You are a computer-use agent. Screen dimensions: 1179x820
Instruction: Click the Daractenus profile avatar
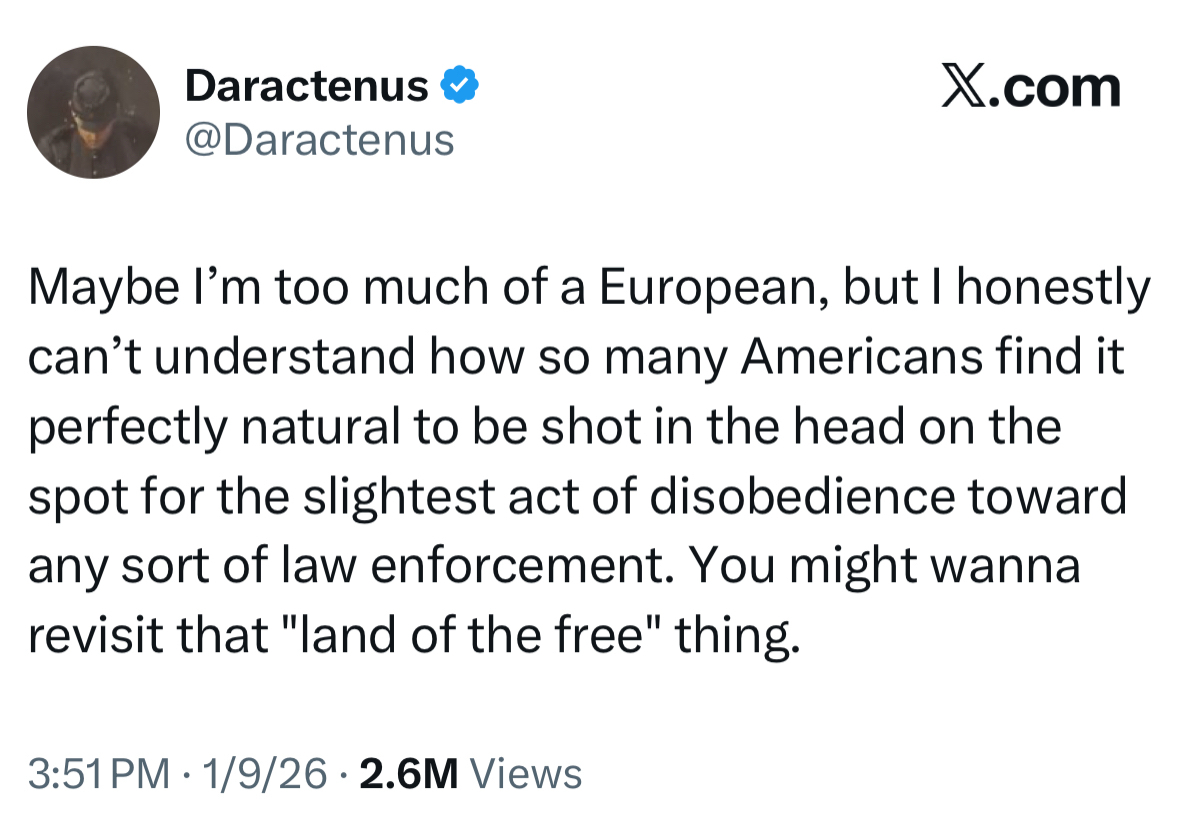coord(93,112)
